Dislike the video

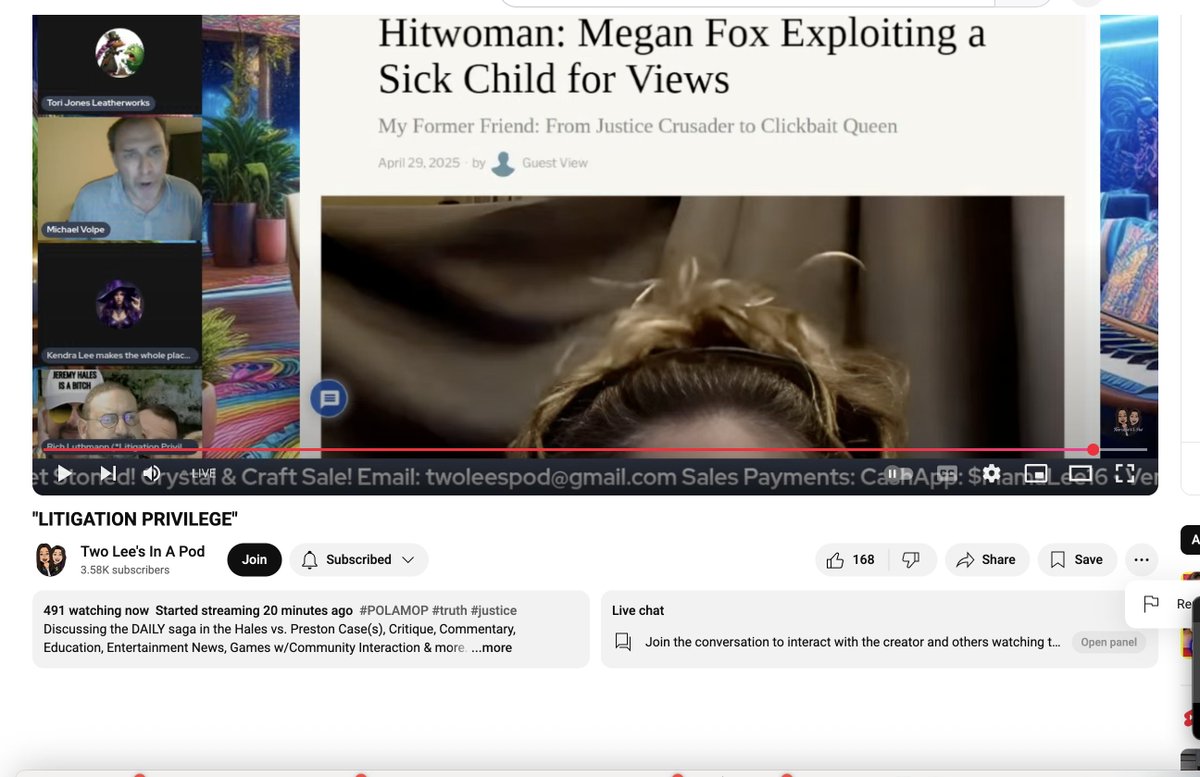pyautogui.click(x=911, y=560)
